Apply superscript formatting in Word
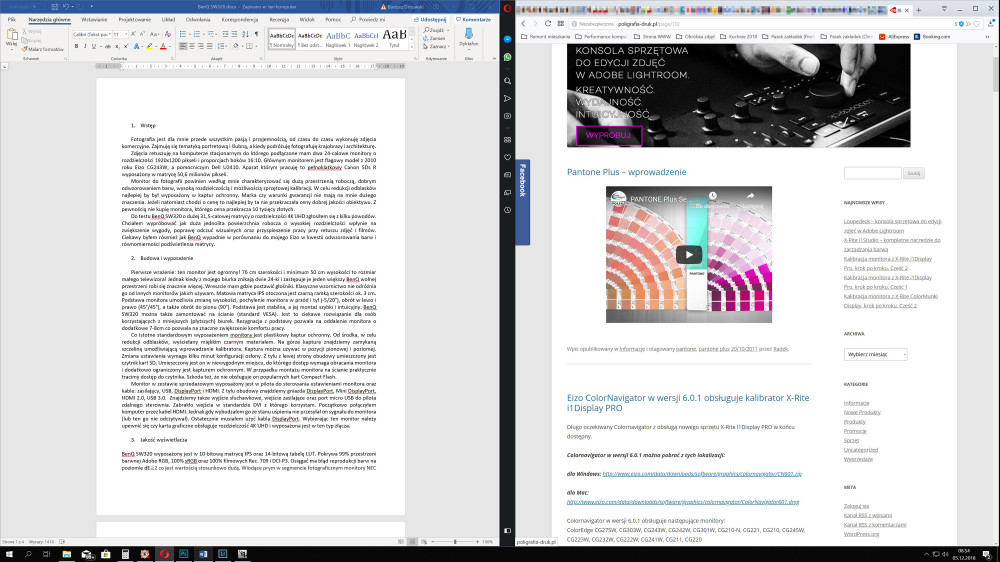 125,47
